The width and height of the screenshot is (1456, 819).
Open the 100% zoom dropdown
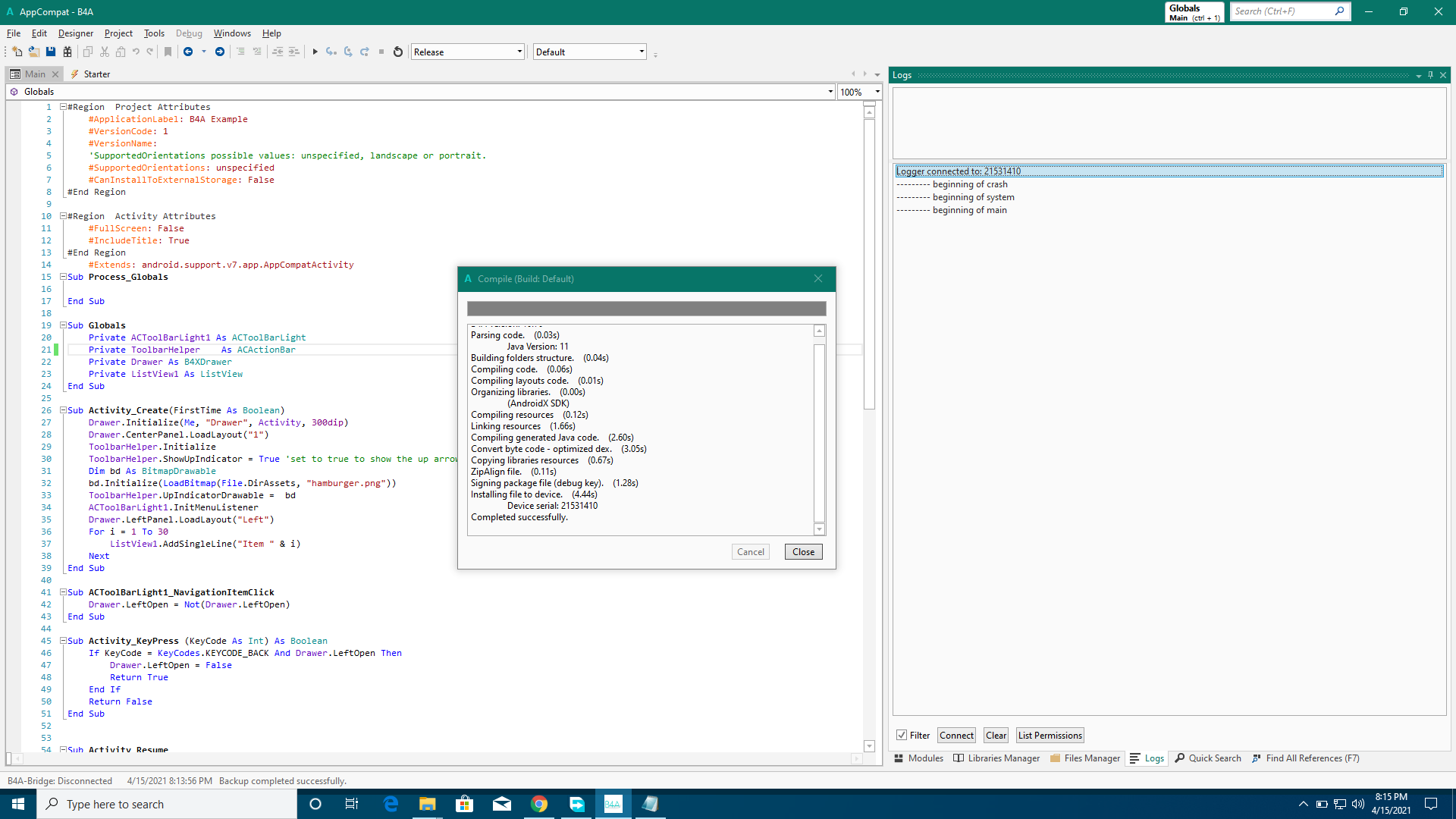877,92
